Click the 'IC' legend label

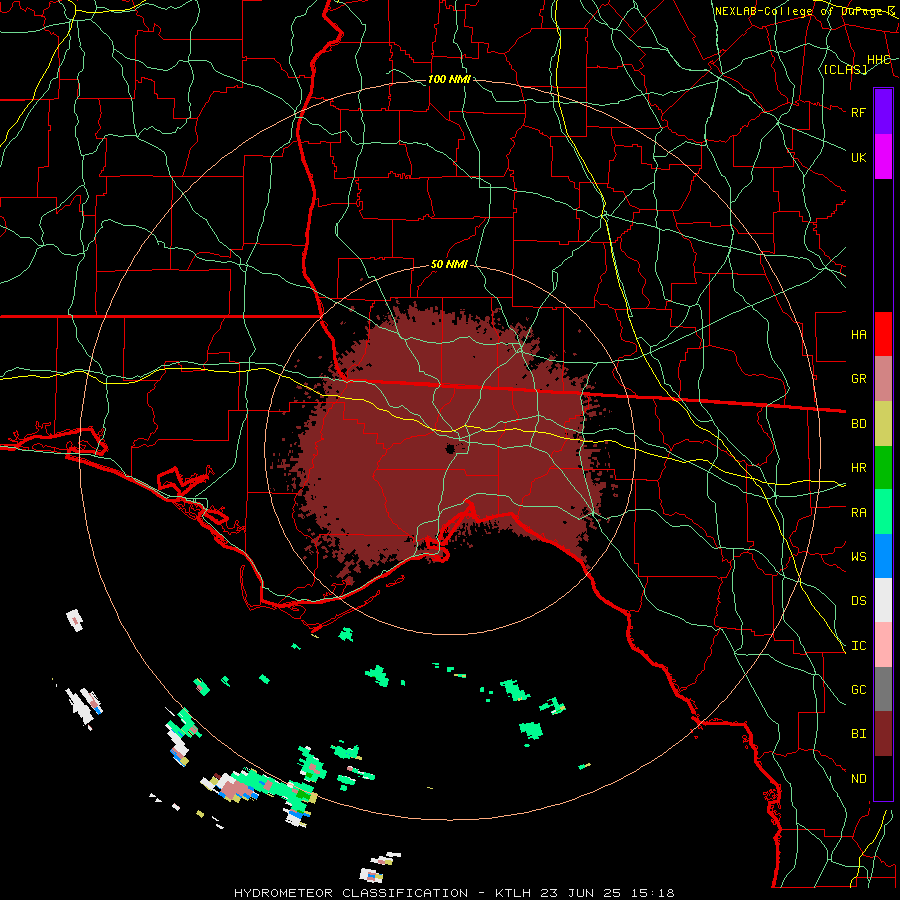click(x=858, y=646)
